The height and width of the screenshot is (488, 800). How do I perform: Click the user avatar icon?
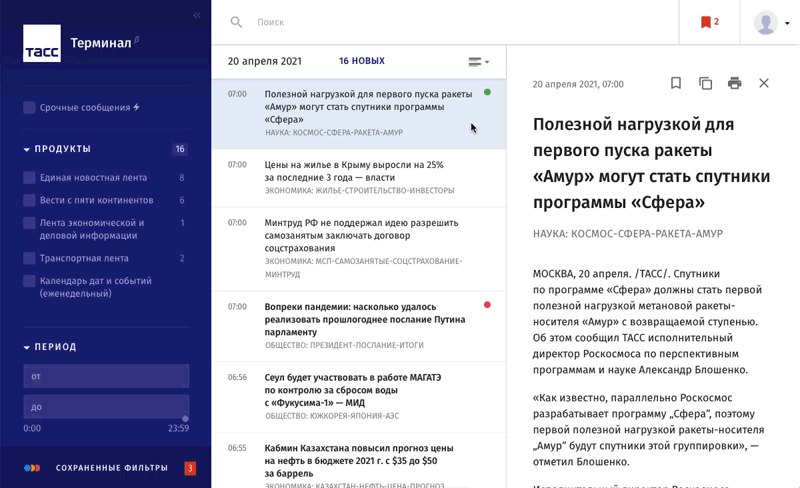(765, 23)
